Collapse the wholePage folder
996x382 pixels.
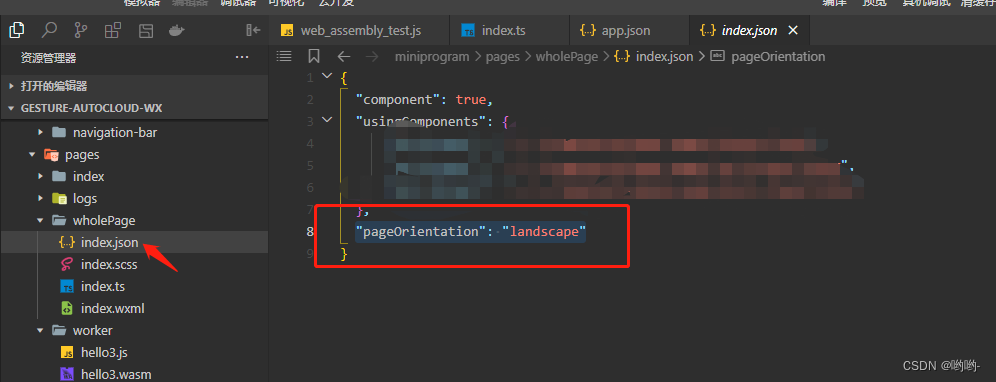click(x=134, y=221)
